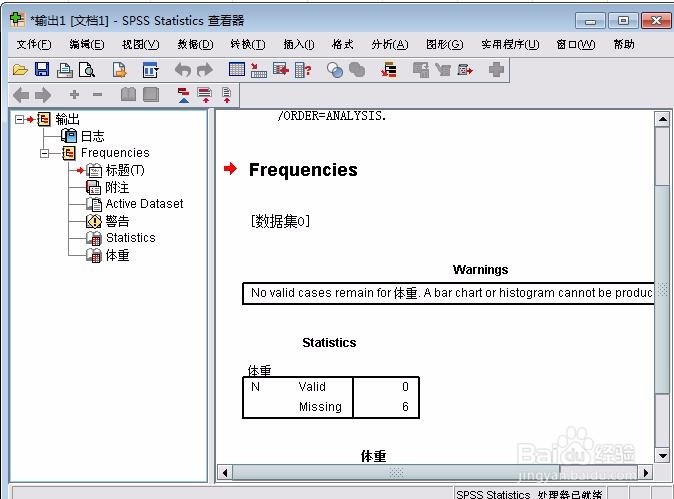Click the export output toolbar icon
The image size is (674, 499).
[119, 70]
